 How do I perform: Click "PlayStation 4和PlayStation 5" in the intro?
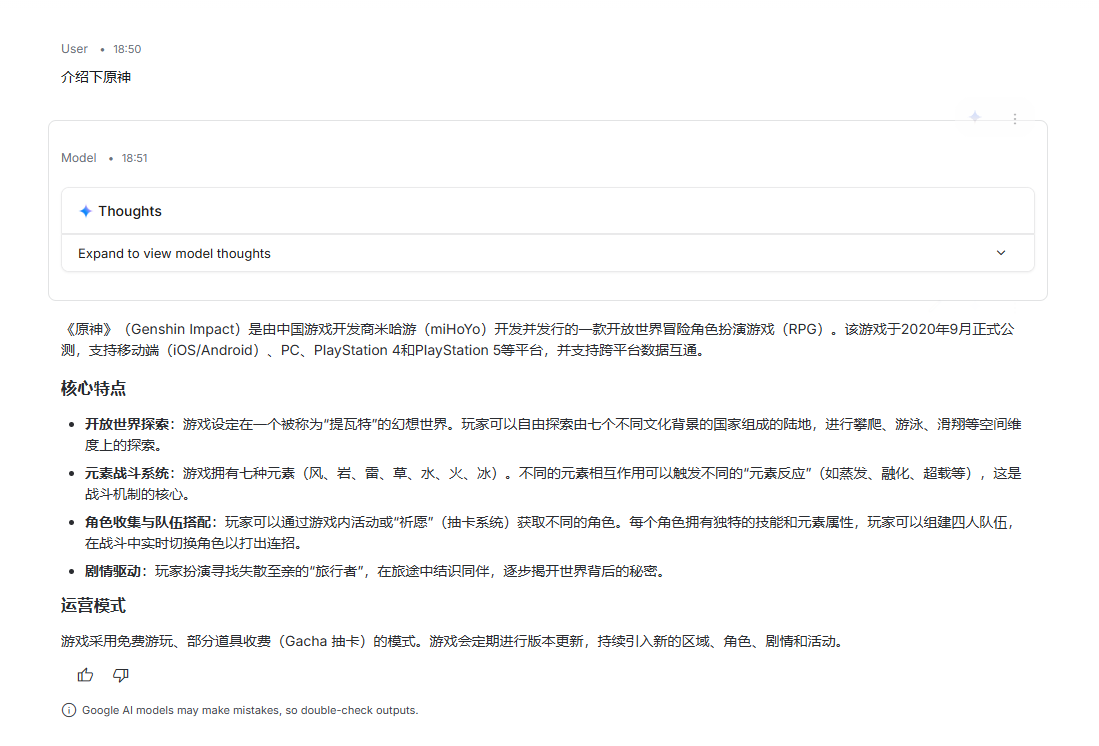407,351
